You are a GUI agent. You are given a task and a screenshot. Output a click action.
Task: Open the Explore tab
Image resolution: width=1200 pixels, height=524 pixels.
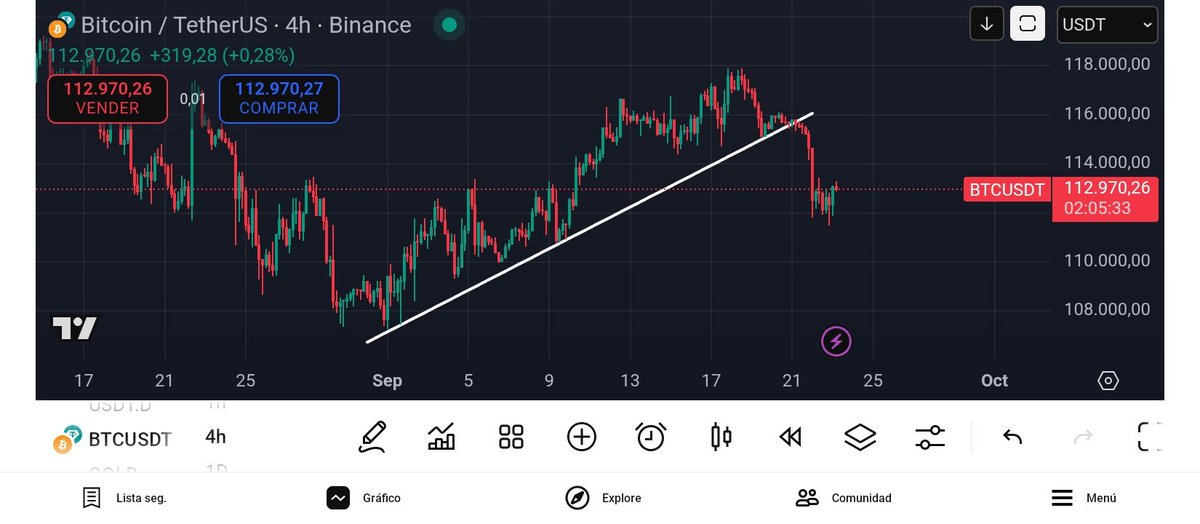pyautogui.click(x=603, y=497)
